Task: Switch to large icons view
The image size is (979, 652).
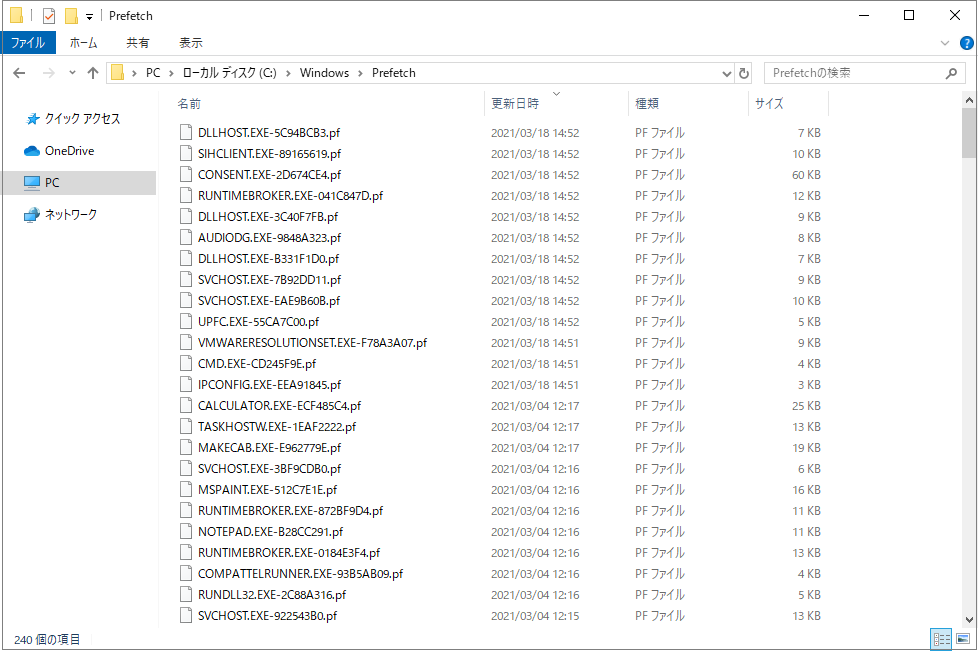Action: pyautogui.click(x=963, y=639)
